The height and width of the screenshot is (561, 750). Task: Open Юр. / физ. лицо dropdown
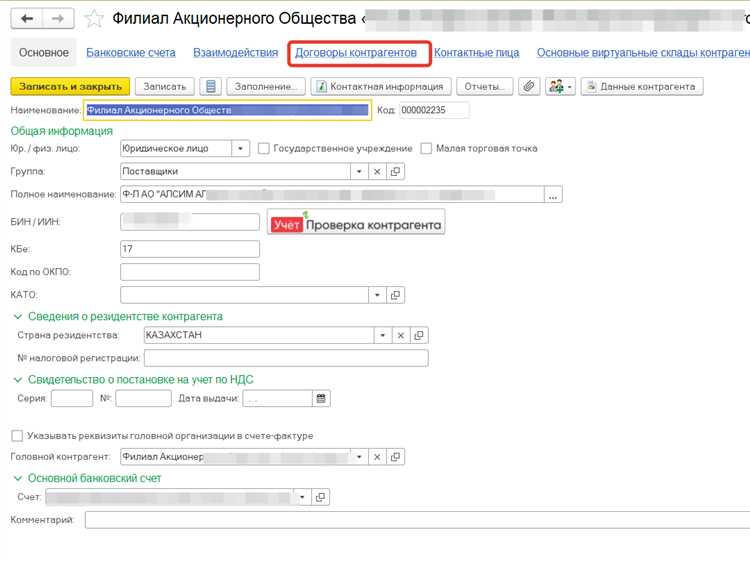pos(240,149)
